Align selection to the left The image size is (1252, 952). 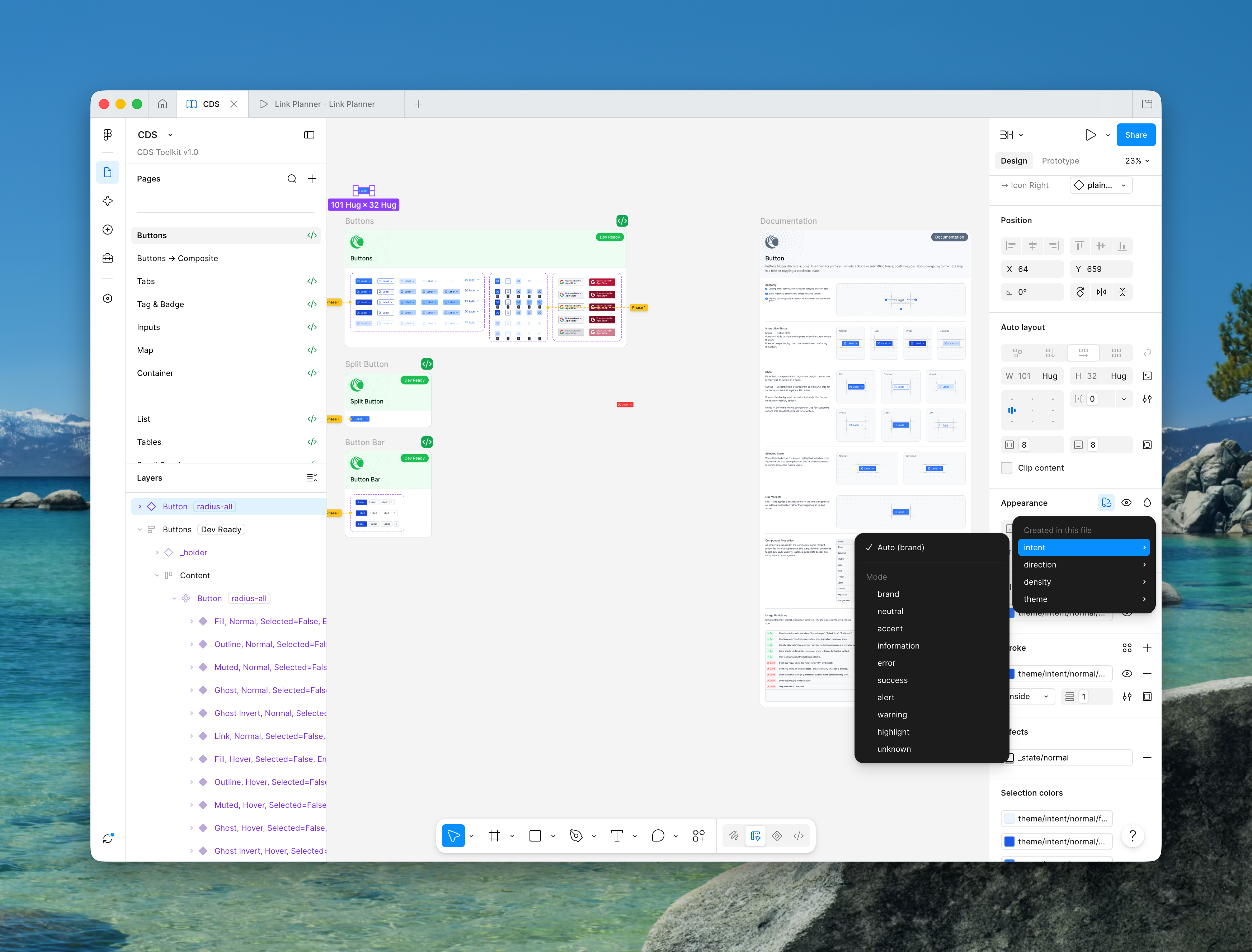1011,246
